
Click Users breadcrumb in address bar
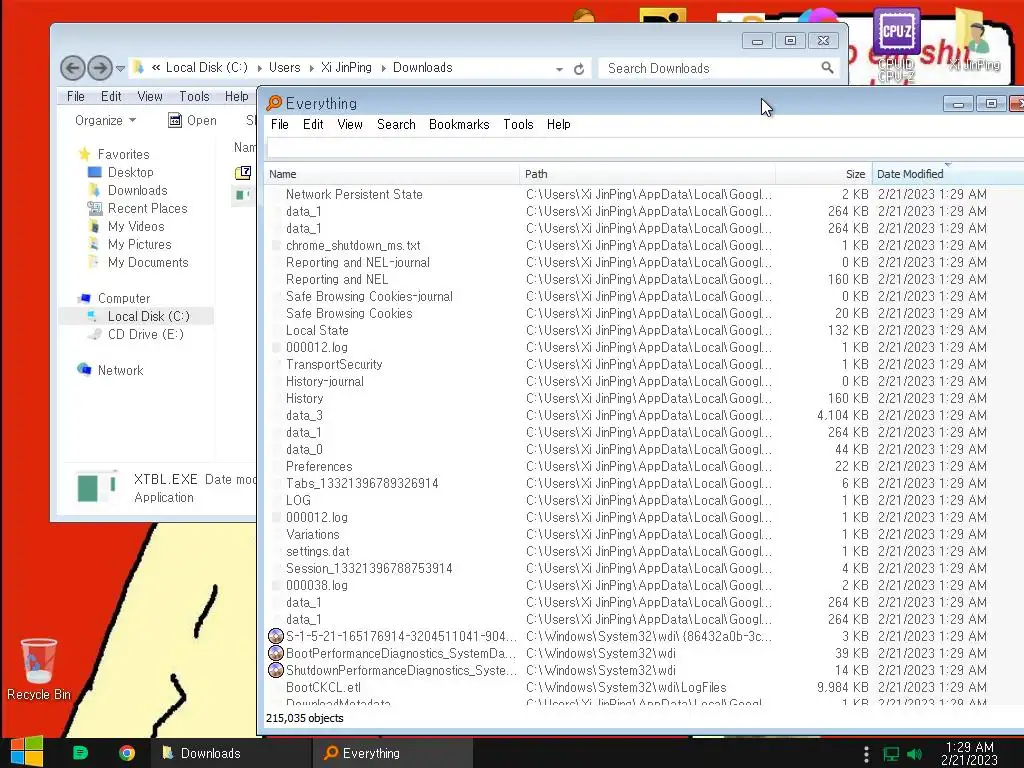click(285, 67)
